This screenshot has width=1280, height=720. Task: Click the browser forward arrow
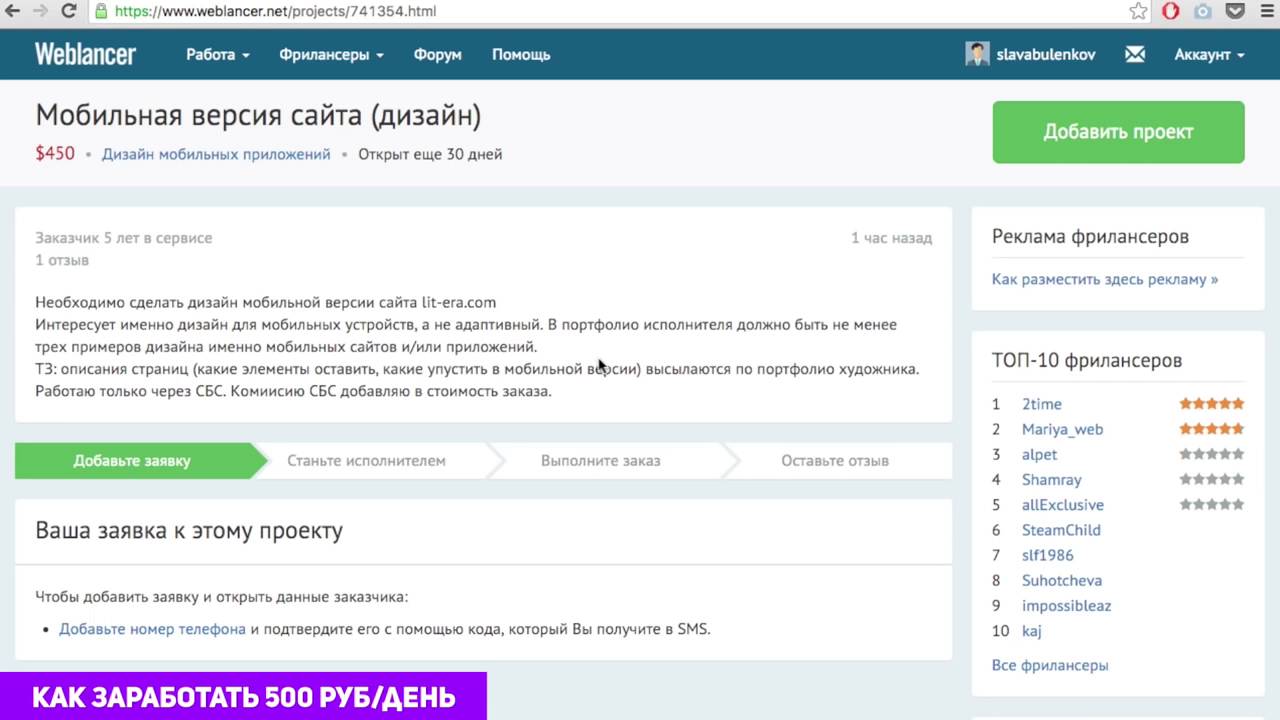[x=40, y=11]
